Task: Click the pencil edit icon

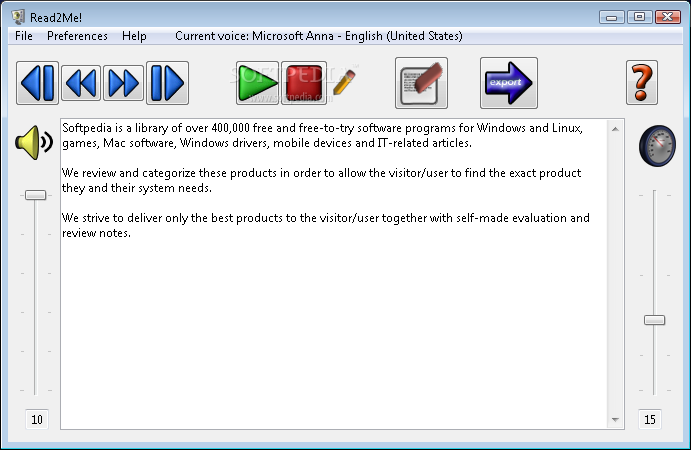Action: tap(344, 82)
